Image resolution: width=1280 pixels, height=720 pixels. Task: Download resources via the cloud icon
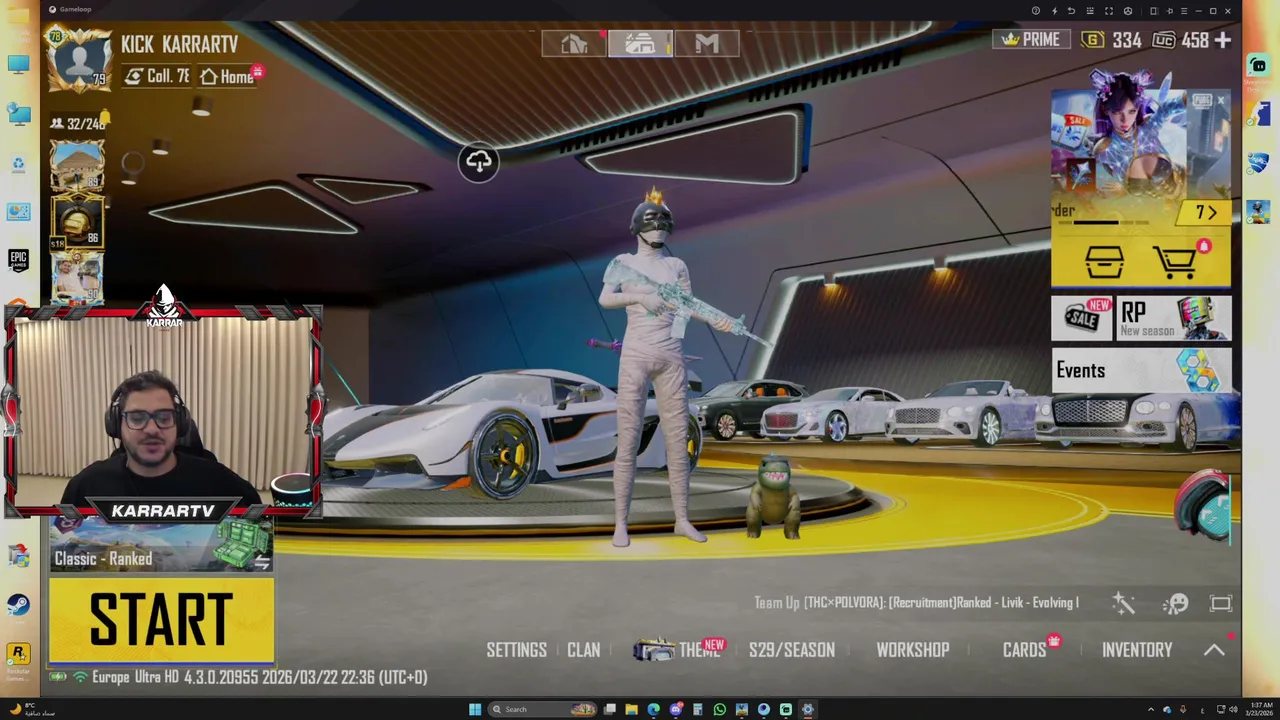pyautogui.click(x=478, y=162)
